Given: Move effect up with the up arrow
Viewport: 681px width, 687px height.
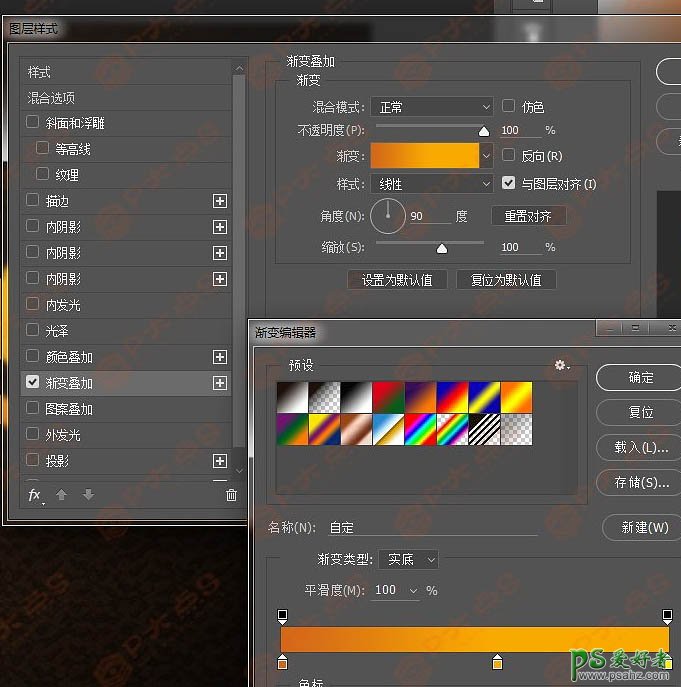Looking at the screenshot, I should coord(62,495).
